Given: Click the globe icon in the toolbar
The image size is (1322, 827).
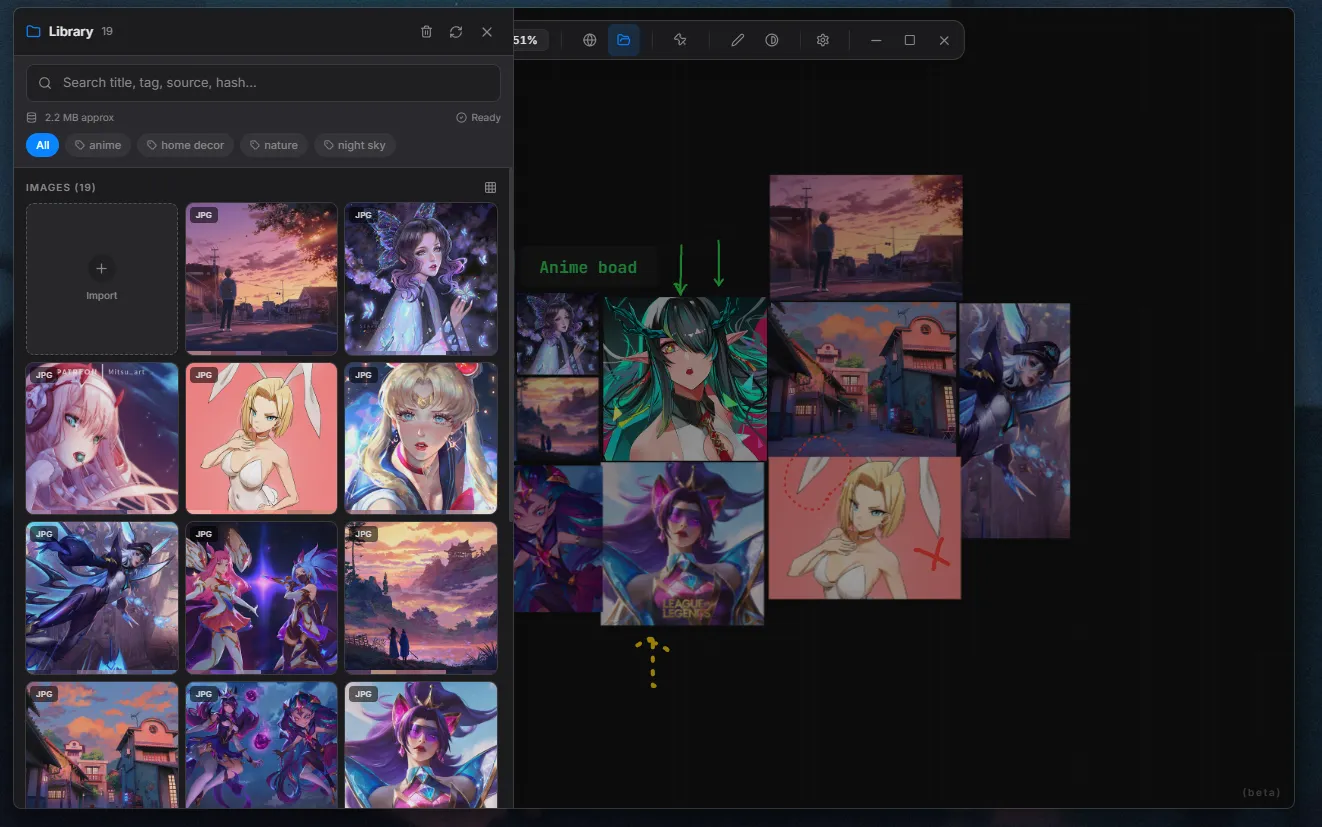Looking at the screenshot, I should pyautogui.click(x=590, y=40).
